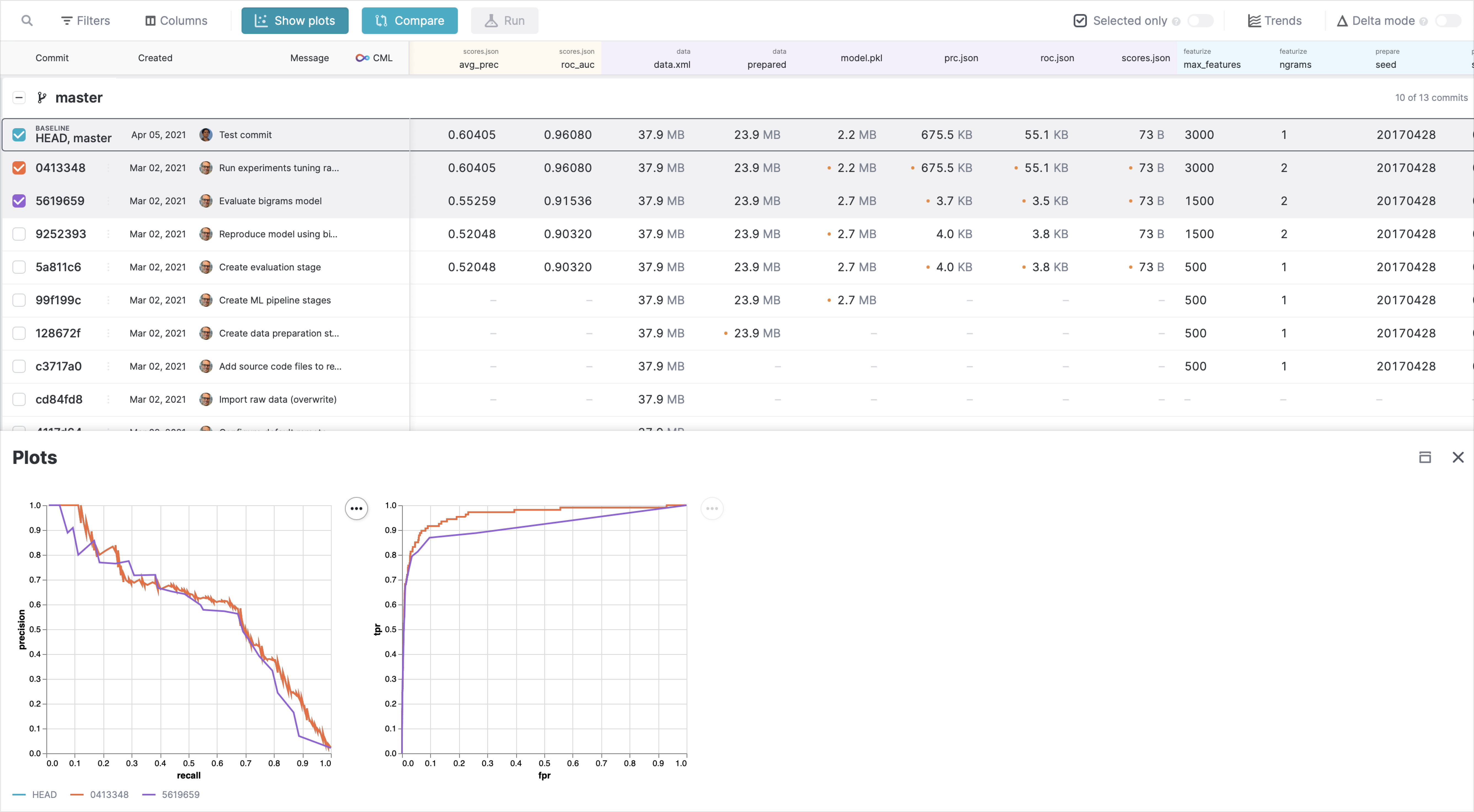1474x812 pixels.
Task: Click the precision-recall curve plot
Action: 189,629
